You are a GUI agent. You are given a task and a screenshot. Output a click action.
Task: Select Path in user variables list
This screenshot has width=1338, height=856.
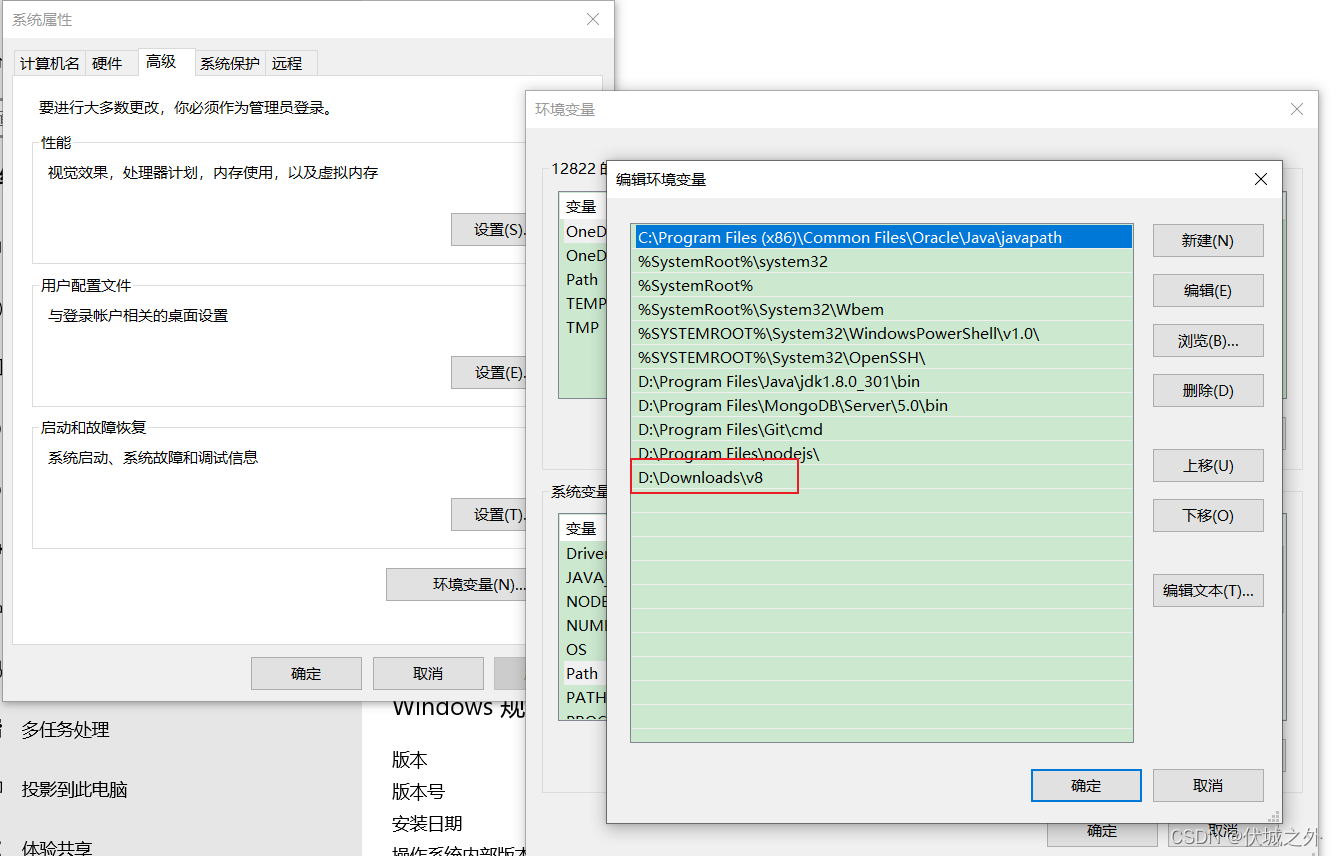pyautogui.click(x=584, y=280)
